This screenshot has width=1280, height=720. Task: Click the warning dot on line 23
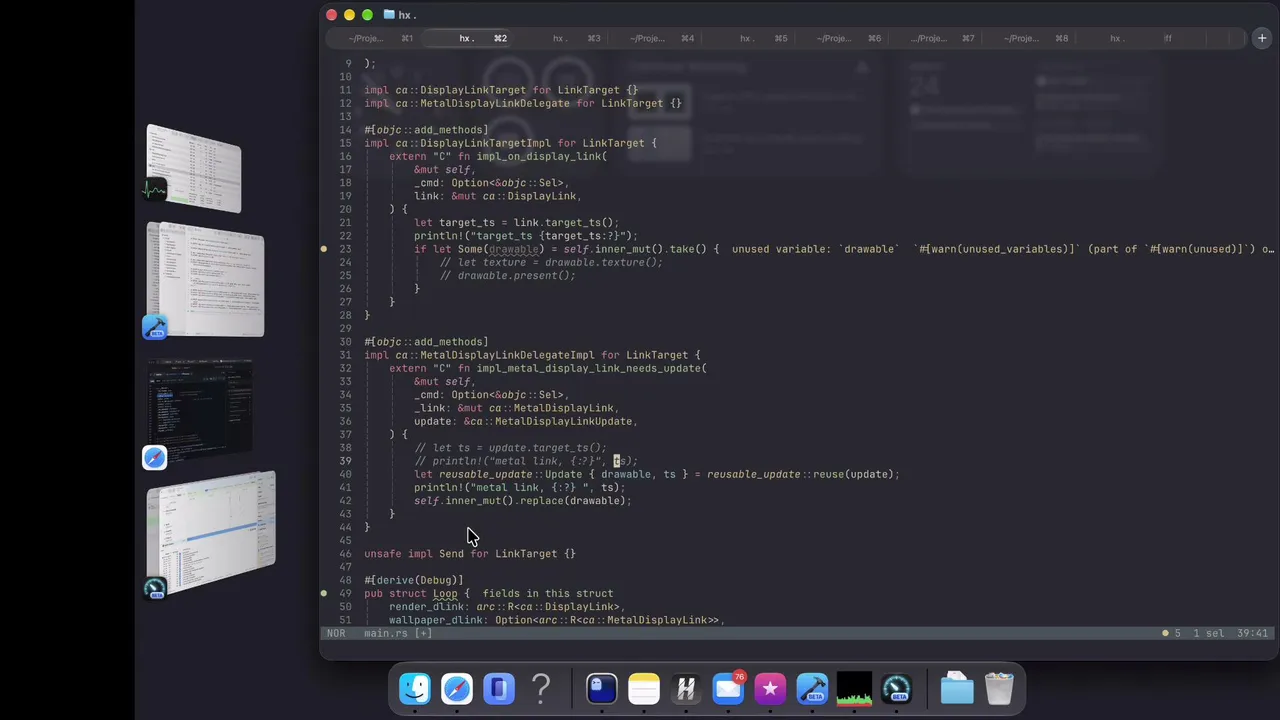coord(324,249)
